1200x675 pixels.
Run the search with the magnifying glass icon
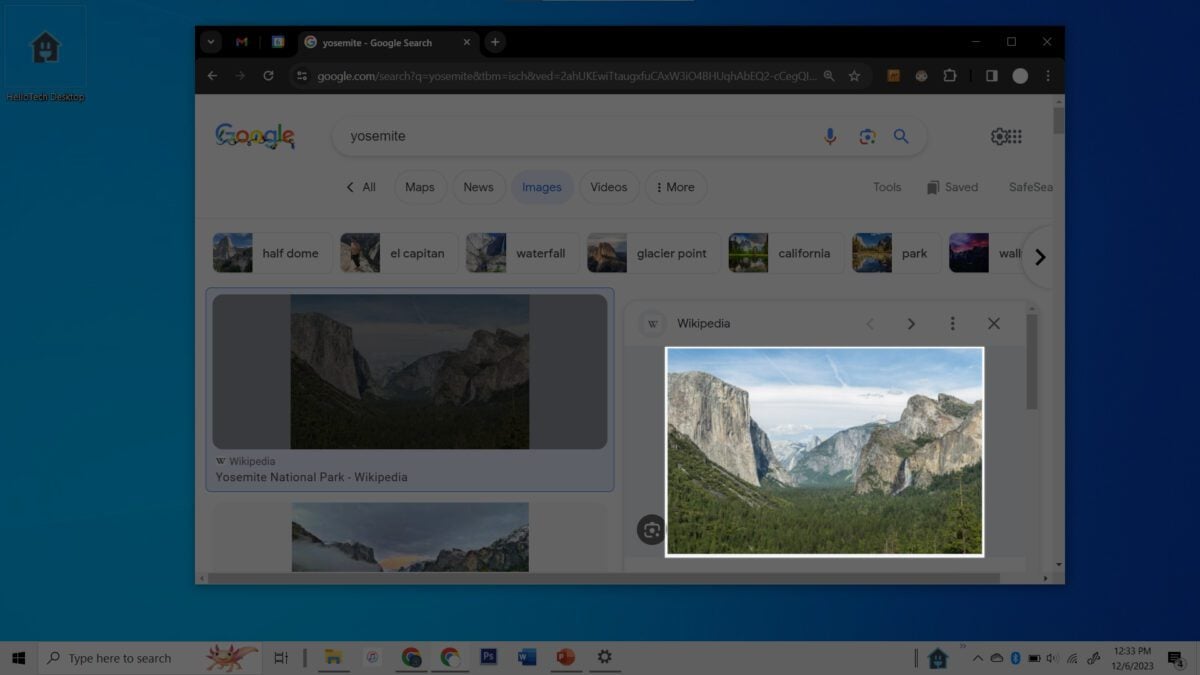pos(901,136)
